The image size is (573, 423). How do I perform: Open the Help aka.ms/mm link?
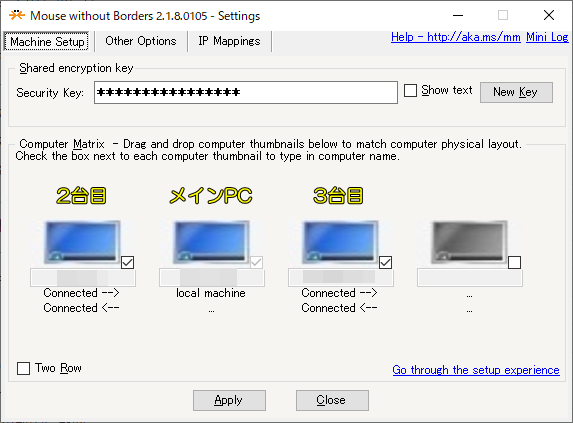coord(456,37)
